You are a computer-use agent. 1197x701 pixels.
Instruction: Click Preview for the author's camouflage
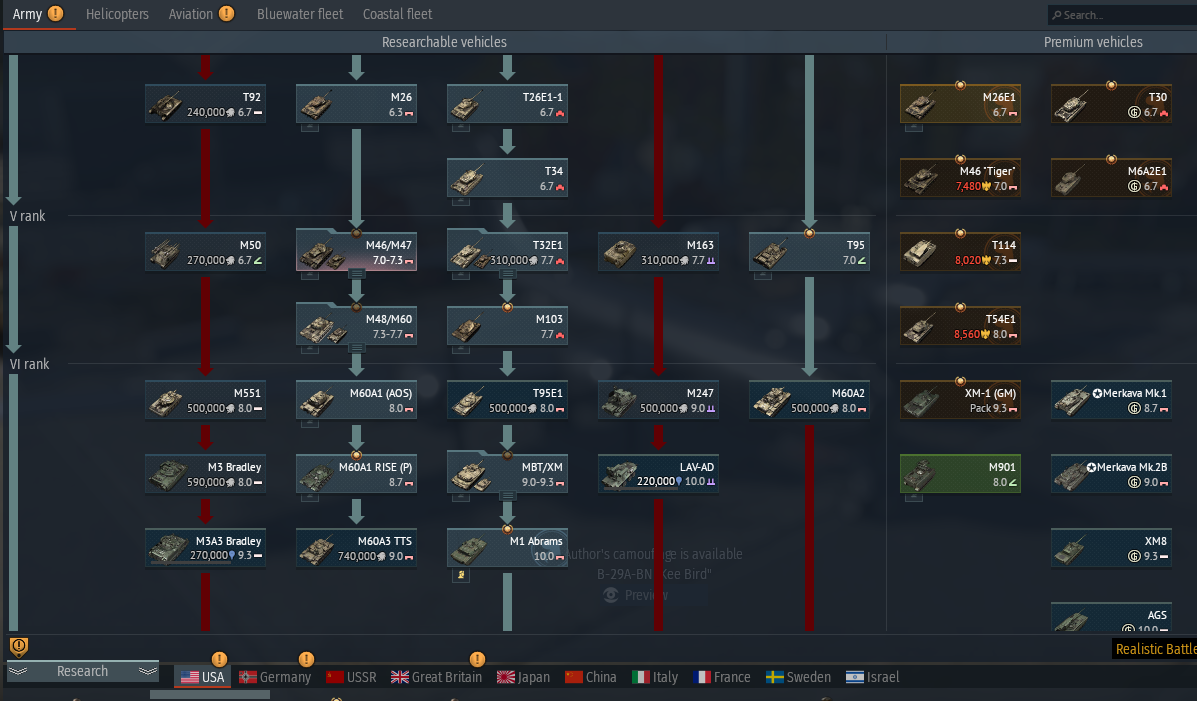coord(636,595)
